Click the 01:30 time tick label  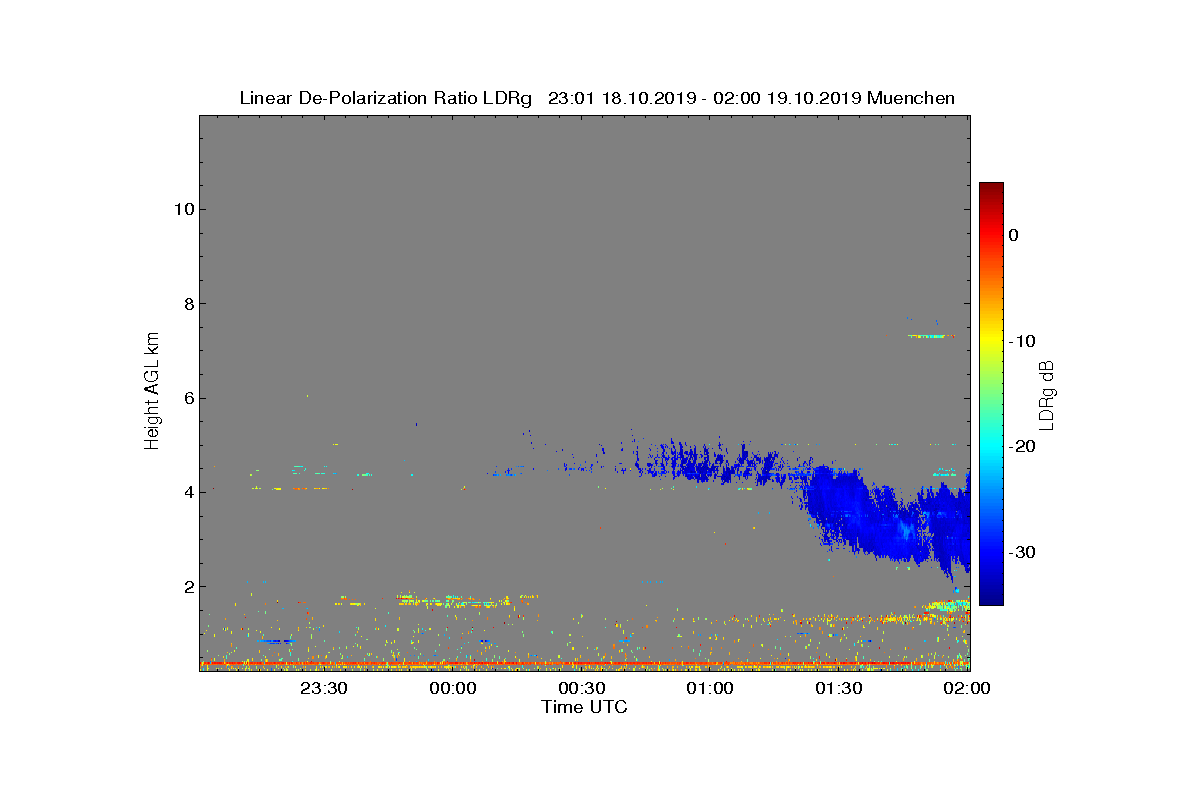839,688
